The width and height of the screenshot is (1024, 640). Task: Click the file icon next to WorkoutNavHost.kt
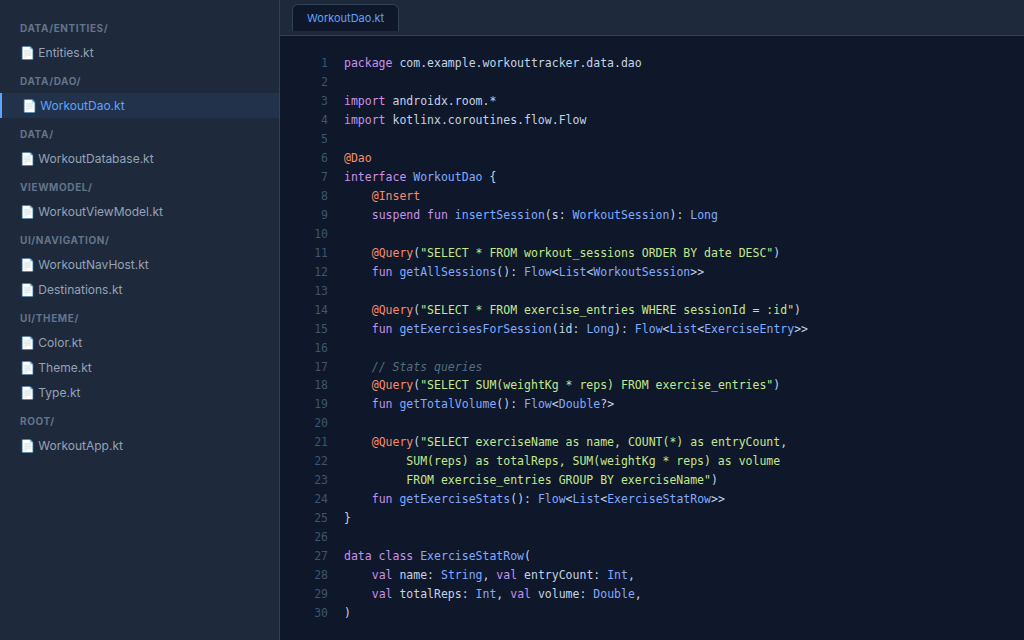pyautogui.click(x=27, y=264)
